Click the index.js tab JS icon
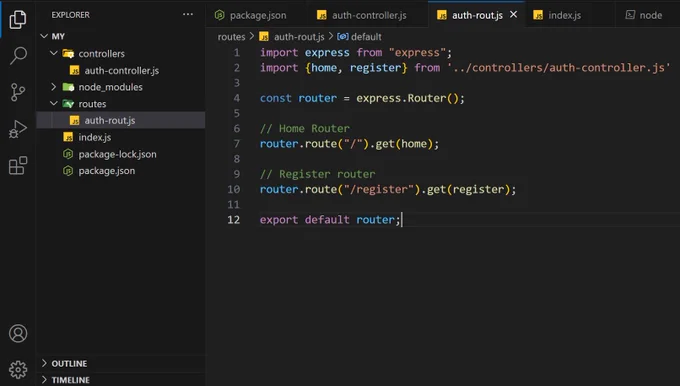Viewport: 680px width, 386px height. [x=538, y=15]
